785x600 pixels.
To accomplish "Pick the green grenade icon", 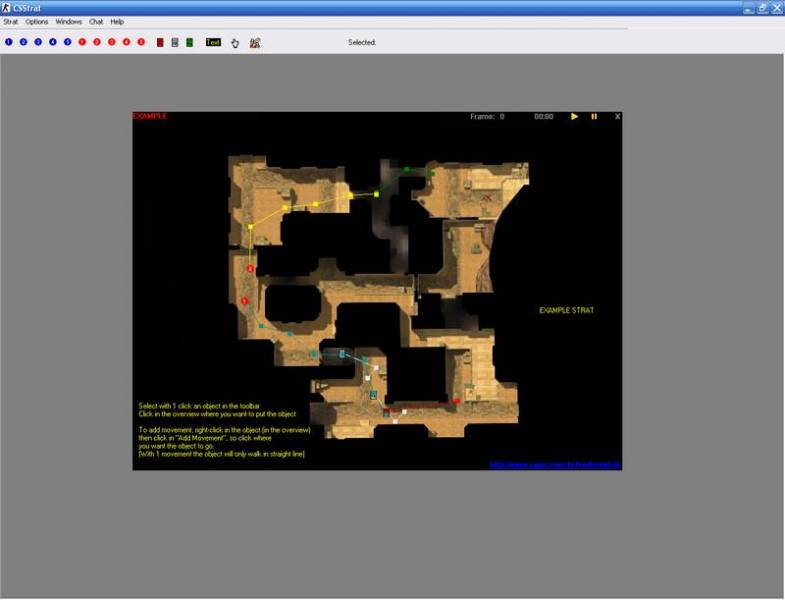I will pos(190,43).
